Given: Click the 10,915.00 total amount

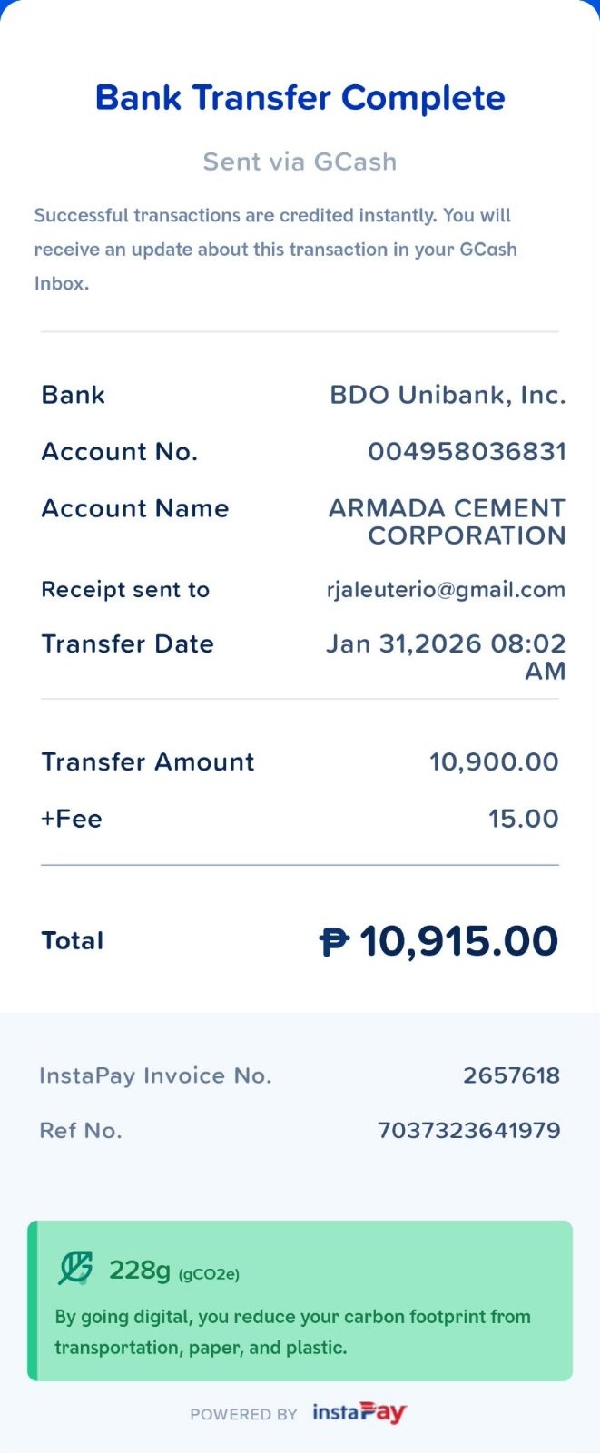Looking at the screenshot, I should (458, 941).
